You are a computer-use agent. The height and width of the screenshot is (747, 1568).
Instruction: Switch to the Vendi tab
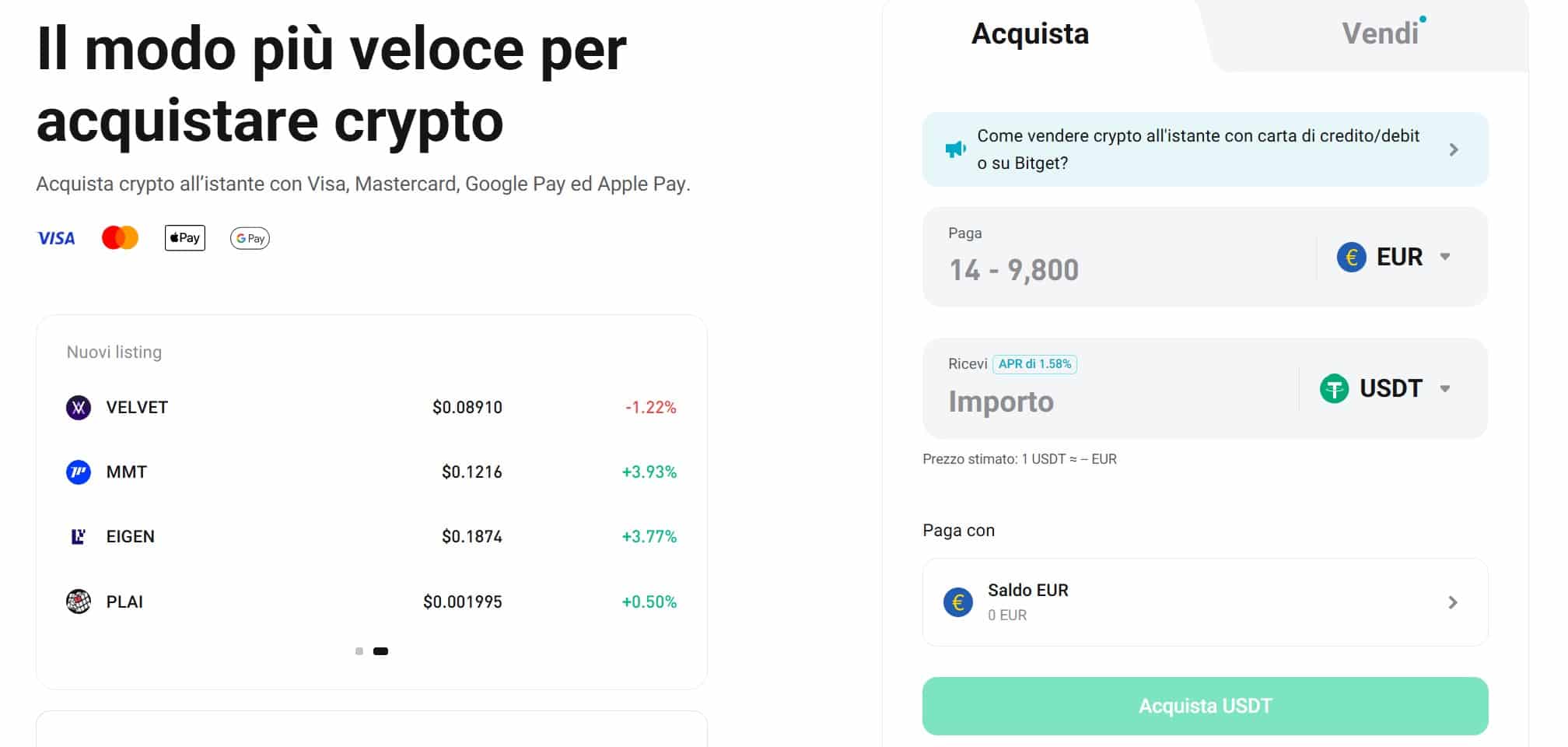(1381, 33)
